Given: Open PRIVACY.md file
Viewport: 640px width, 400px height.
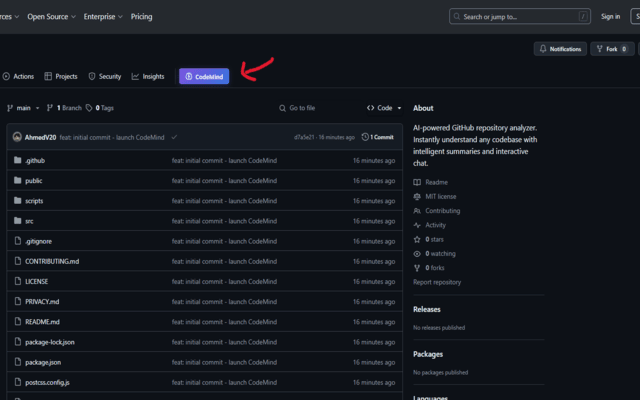Looking at the screenshot, I should [x=42, y=302].
